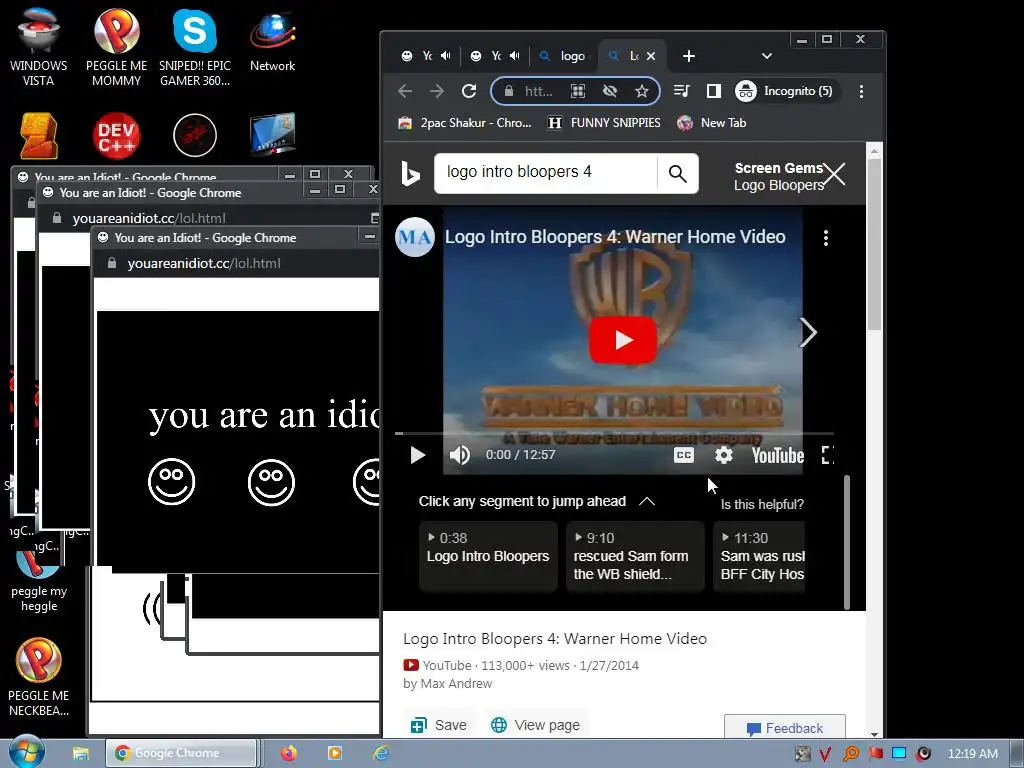1024x768 pixels.
Task: Open the 2pac Shakur bookmark
Action: point(464,123)
